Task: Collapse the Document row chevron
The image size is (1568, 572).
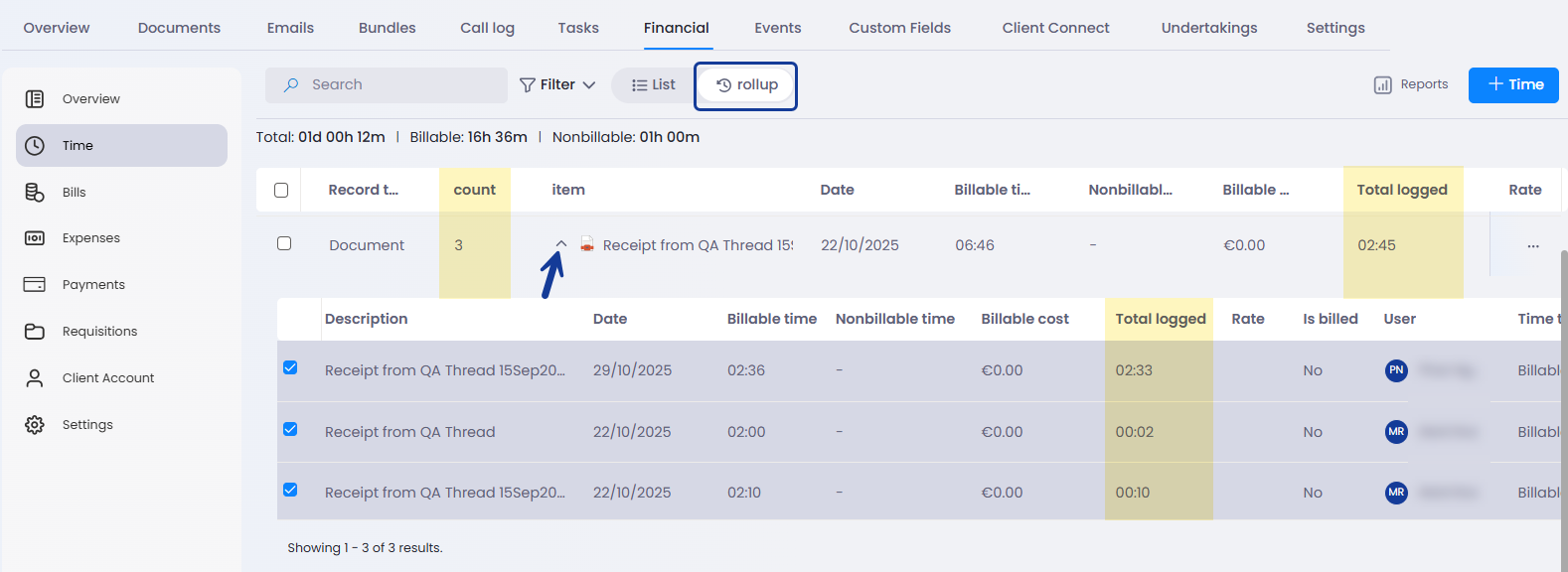Action: click(561, 243)
